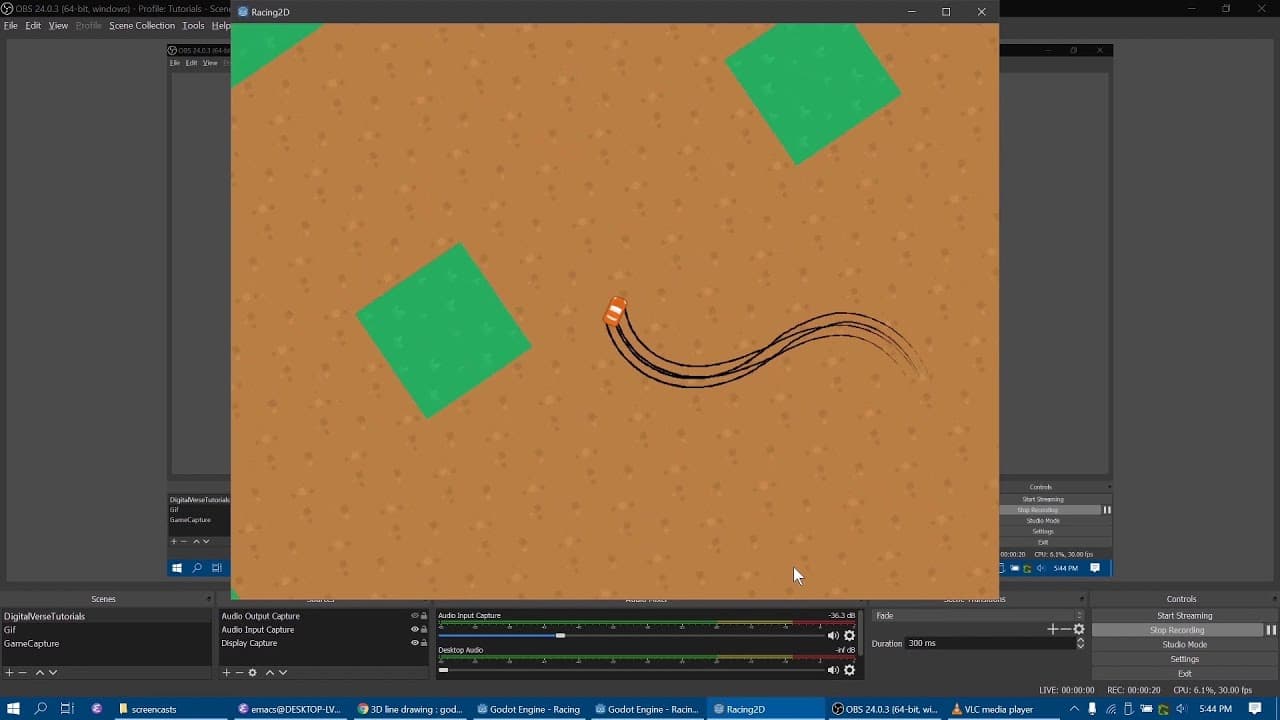1280x720 pixels.
Task: Move the source up in the Sources list
Action: pyautogui.click(x=270, y=673)
